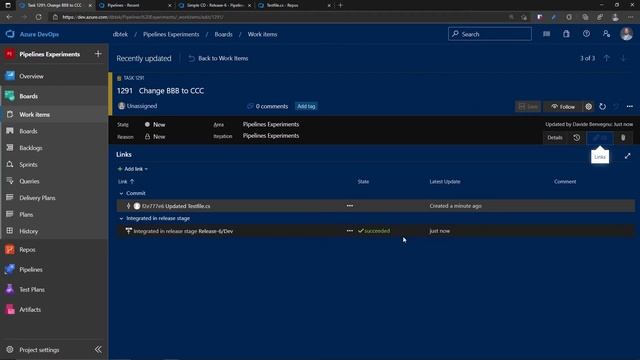Open the User settings icon

[606, 34]
